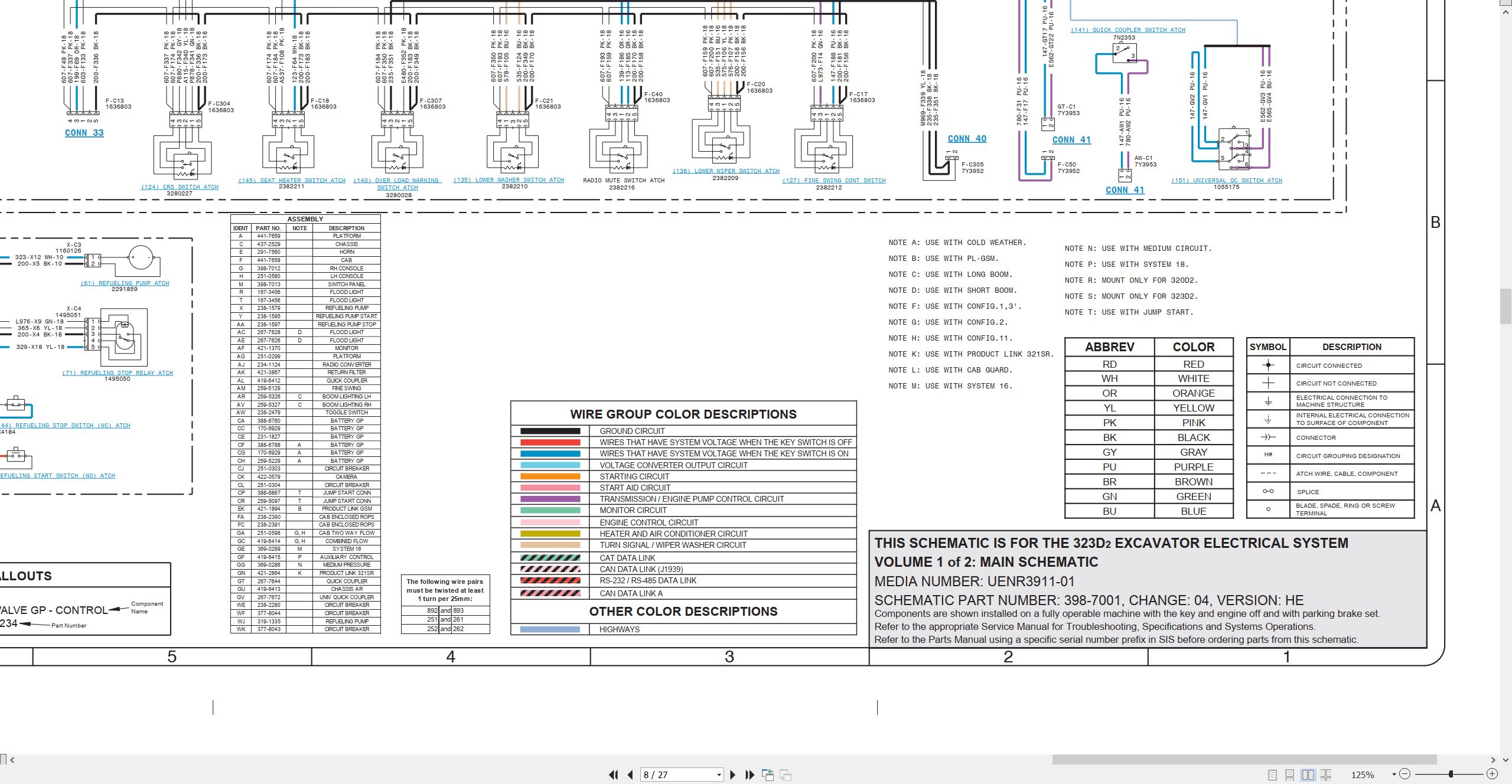Click the MEDIA NUMBER: UENR3911-01 text

tap(975, 582)
